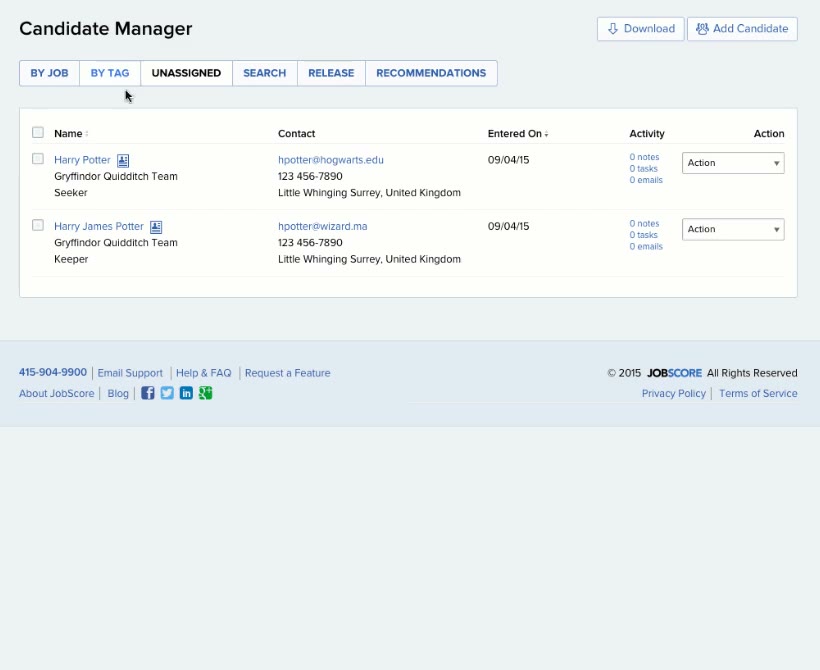Check the select-all checkbox in header
The height and width of the screenshot is (670, 820).
38,132
